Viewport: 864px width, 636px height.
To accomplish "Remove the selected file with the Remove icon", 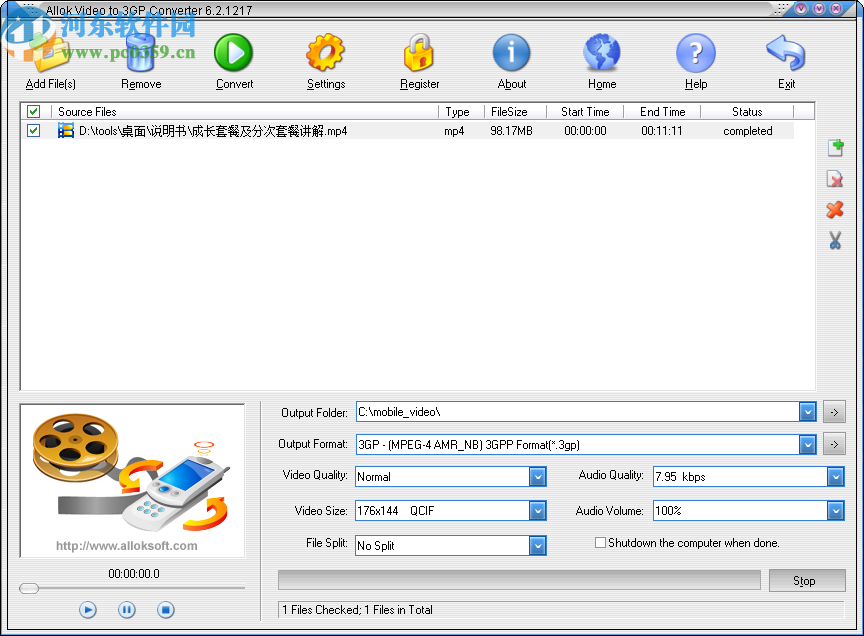I will pos(140,52).
